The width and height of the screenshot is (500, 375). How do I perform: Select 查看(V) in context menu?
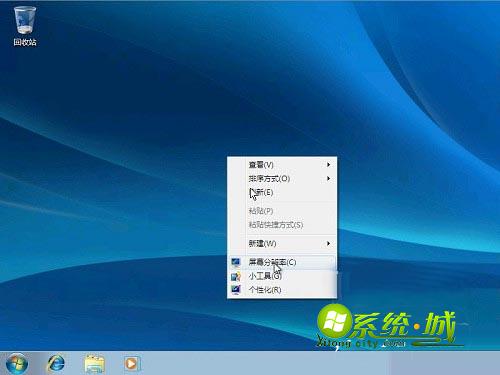(x=282, y=165)
